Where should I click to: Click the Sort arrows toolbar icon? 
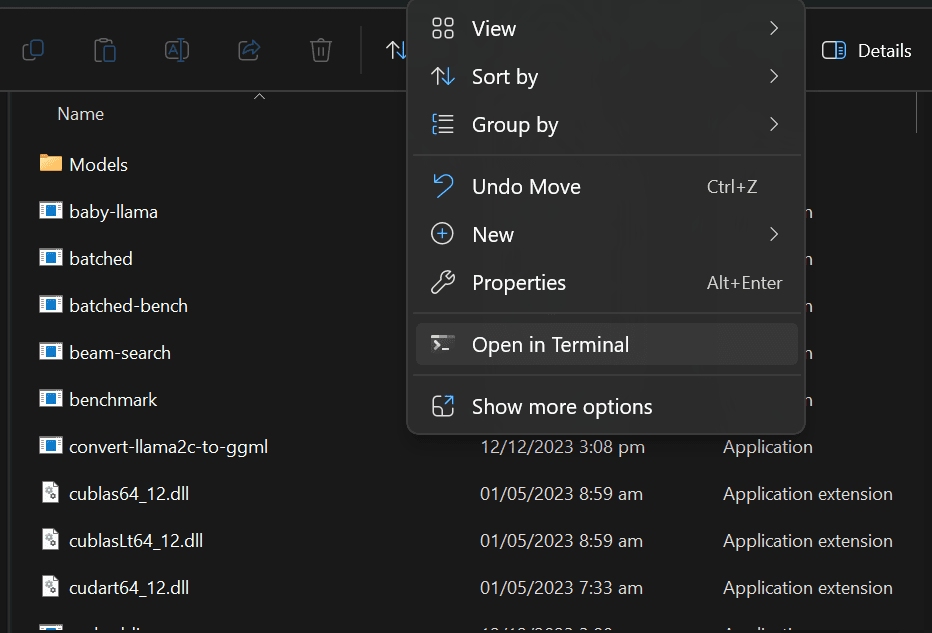click(x=396, y=50)
